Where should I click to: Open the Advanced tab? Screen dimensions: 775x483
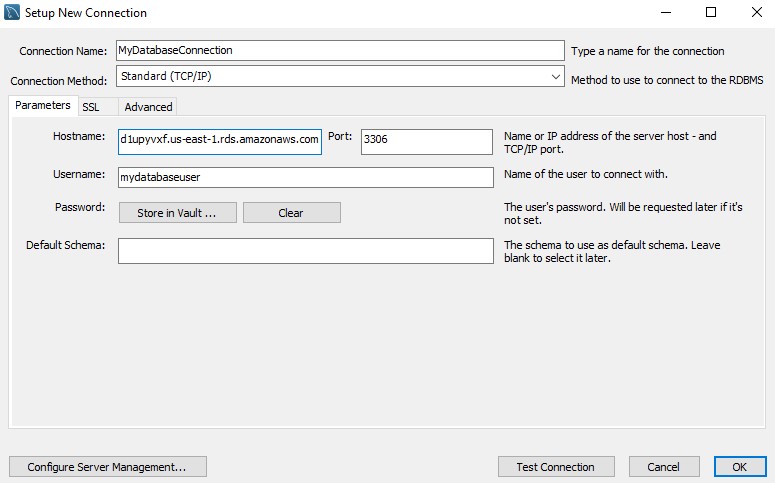pyautogui.click(x=148, y=107)
